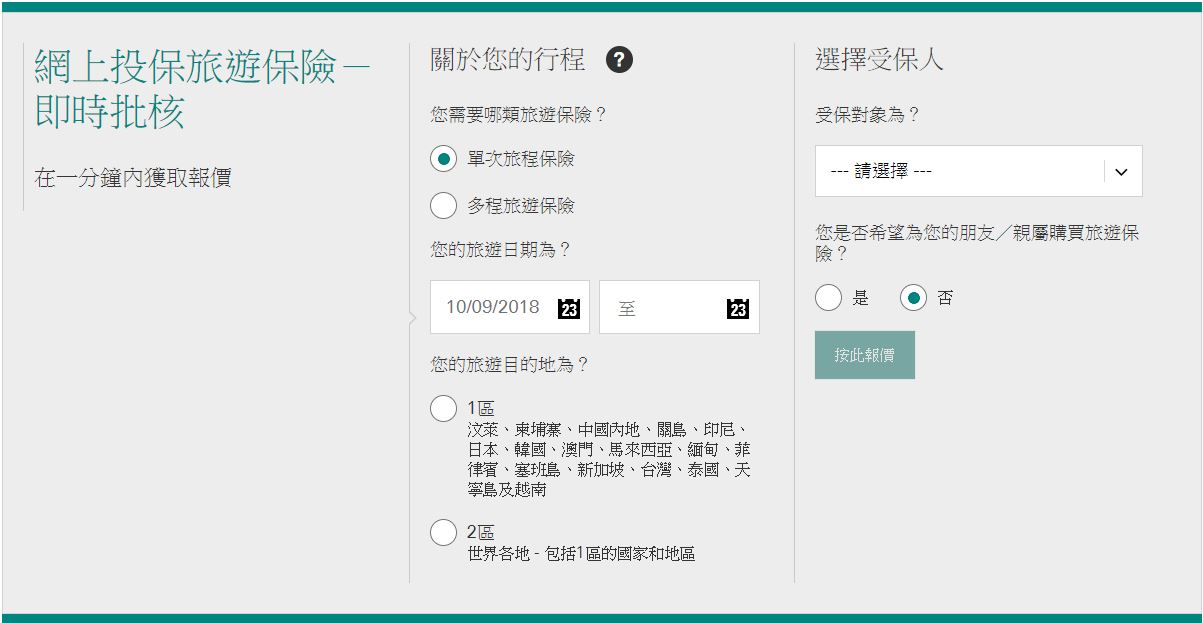
Task: Select the 單次旅程保險 radio button
Action: [443, 159]
